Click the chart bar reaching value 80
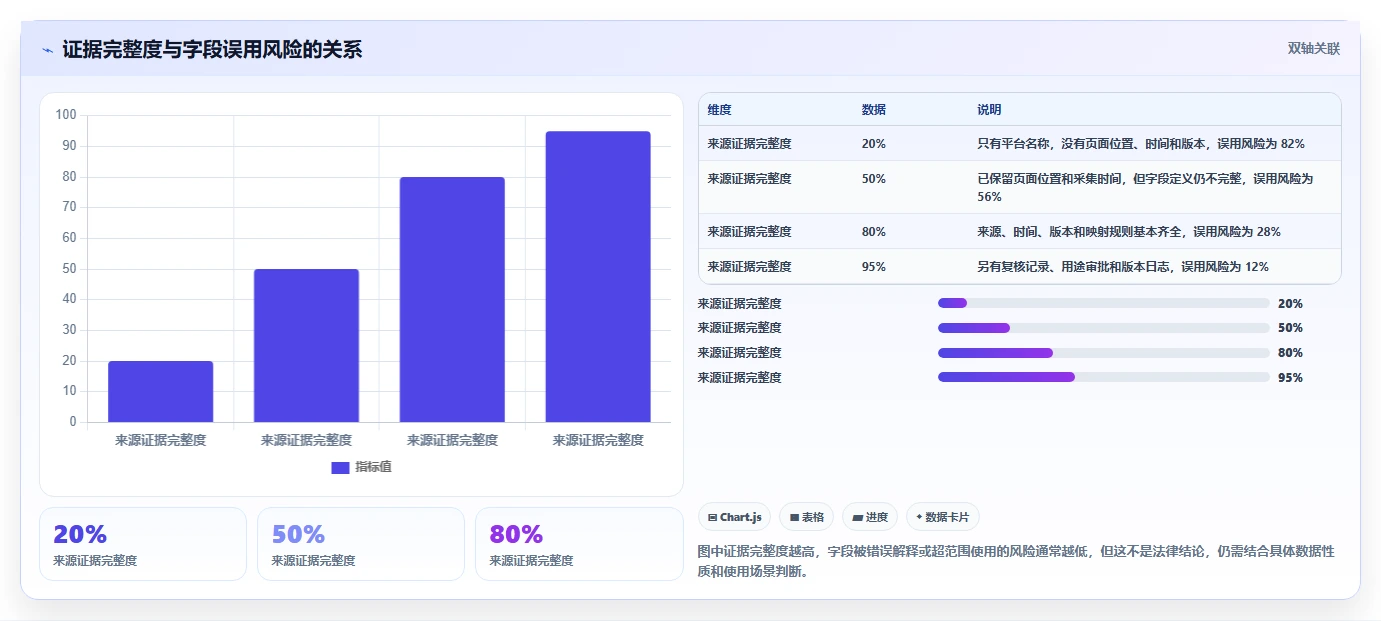This screenshot has height=621, width=1381. tap(452, 300)
